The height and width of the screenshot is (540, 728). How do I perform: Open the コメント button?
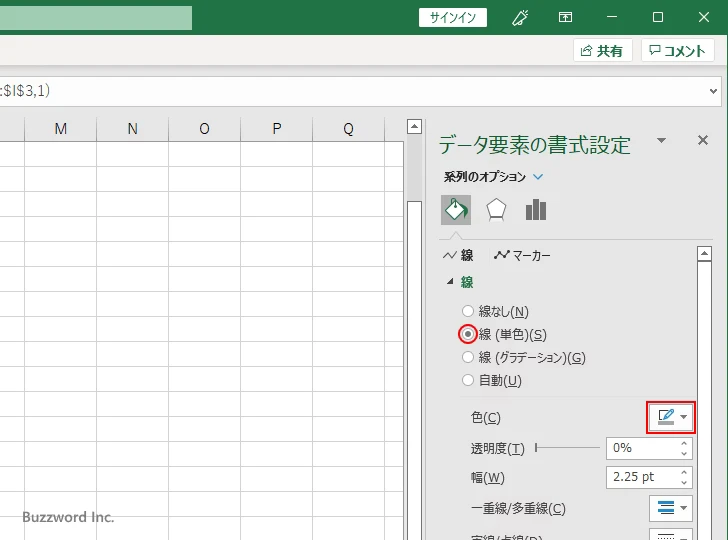(x=677, y=50)
